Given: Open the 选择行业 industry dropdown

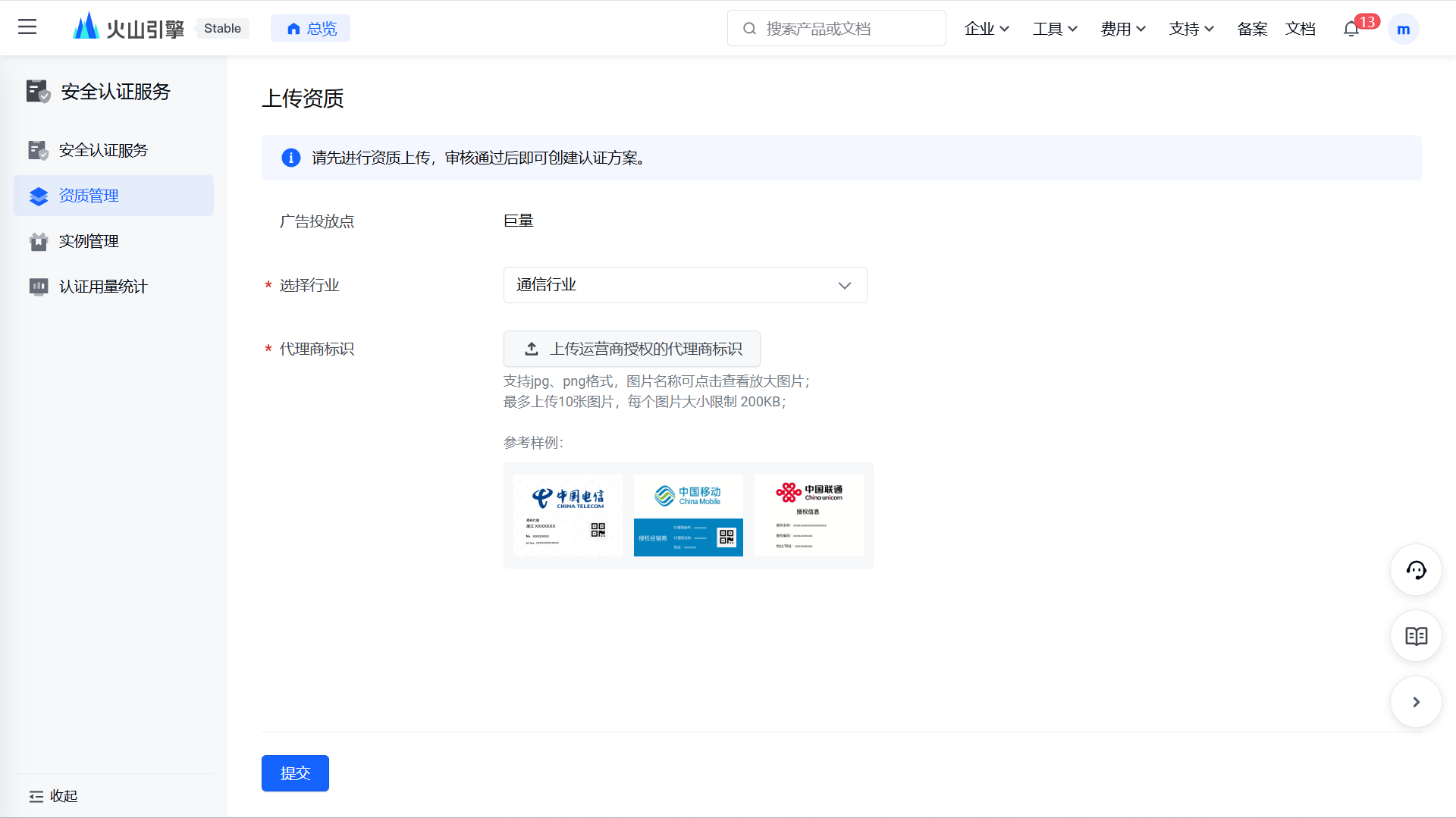Looking at the screenshot, I should [685, 285].
